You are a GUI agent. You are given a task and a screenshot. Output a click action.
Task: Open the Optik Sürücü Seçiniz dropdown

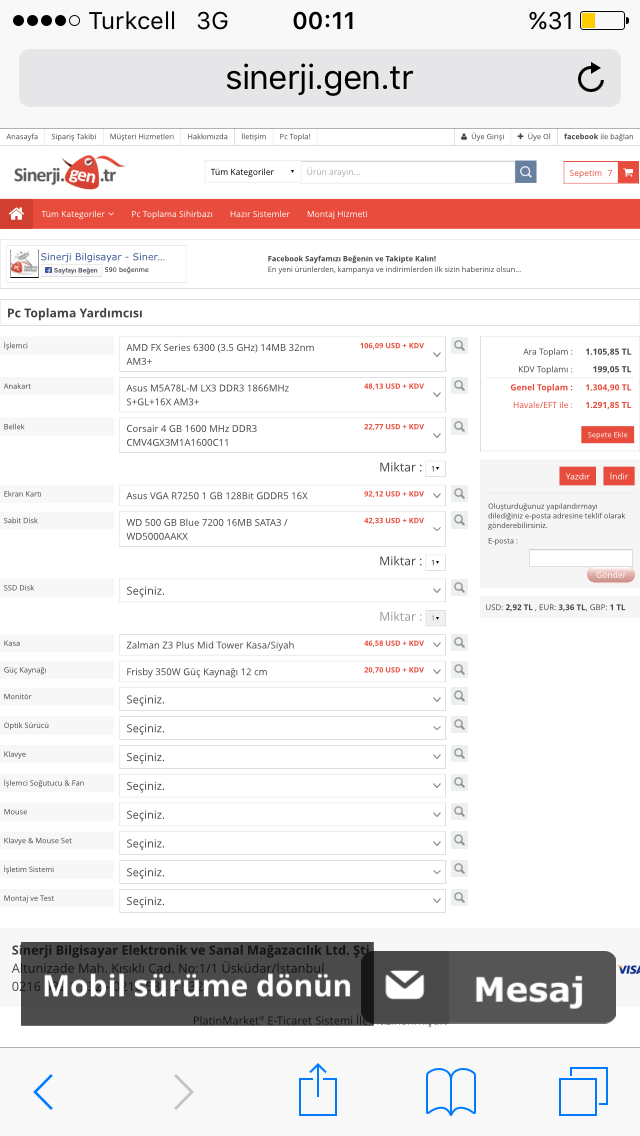pyautogui.click(x=282, y=728)
